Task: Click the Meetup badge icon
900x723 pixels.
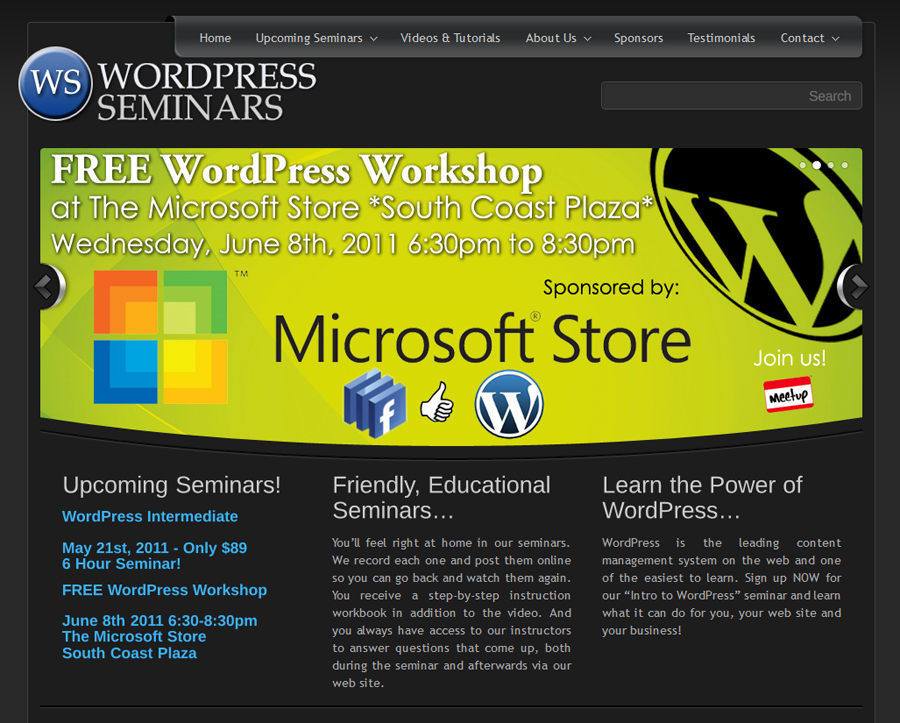Action: [789, 394]
